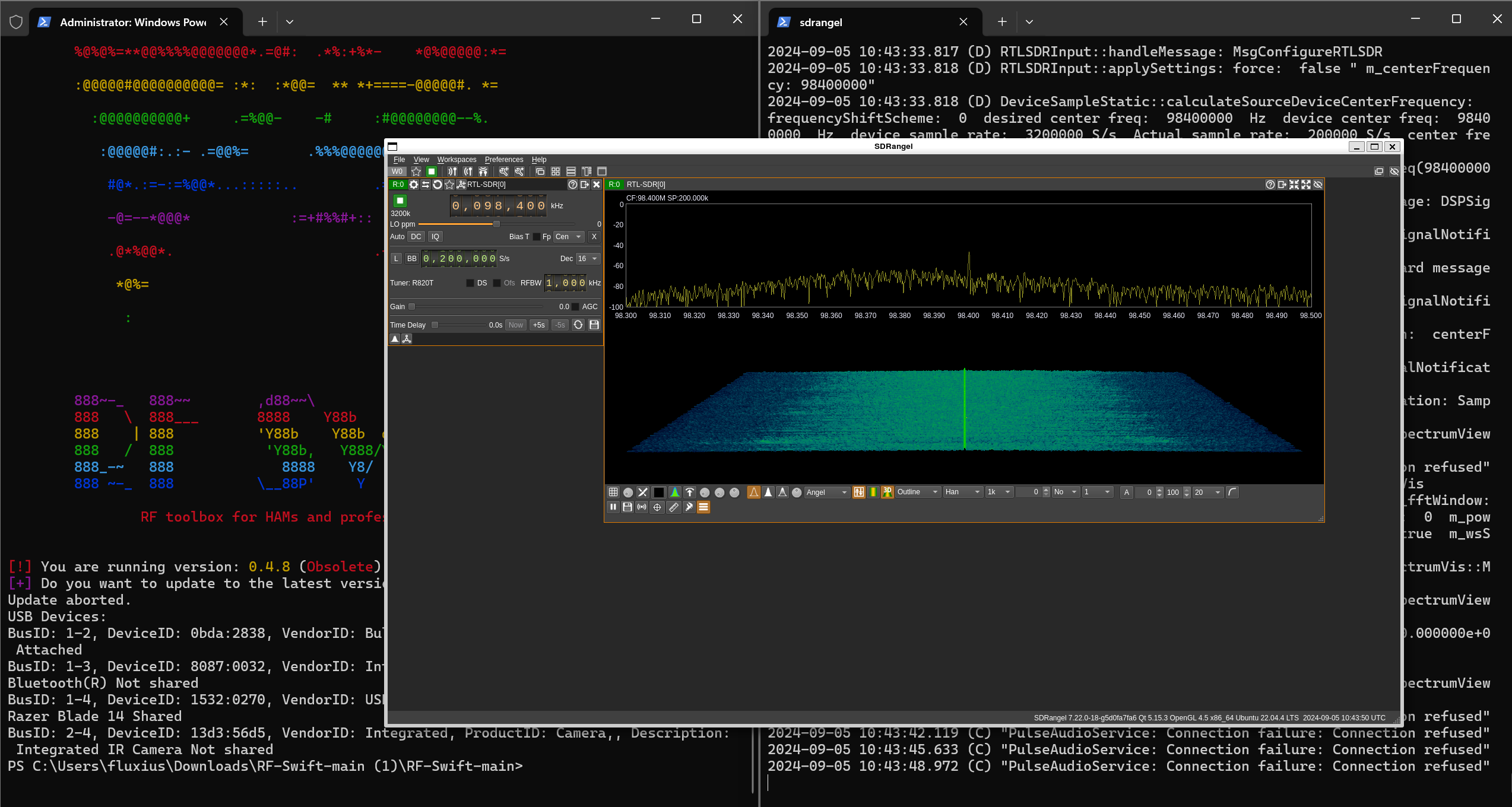1512x807 pixels.
Task: Open RTL-SDR device settings gear icon
Action: (x=414, y=185)
